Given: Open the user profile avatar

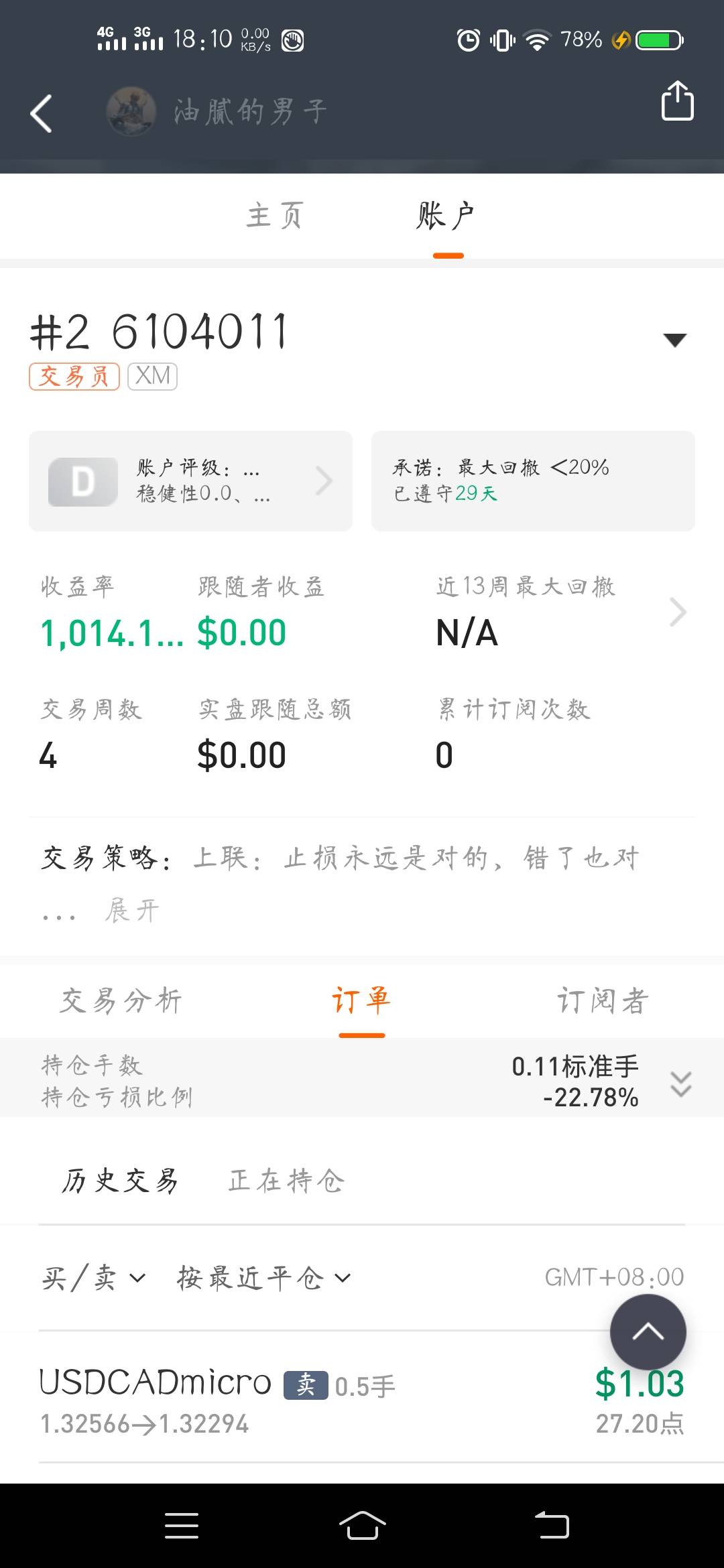Looking at the screenshot, I should pyautogui.click(x=131, y=111).
